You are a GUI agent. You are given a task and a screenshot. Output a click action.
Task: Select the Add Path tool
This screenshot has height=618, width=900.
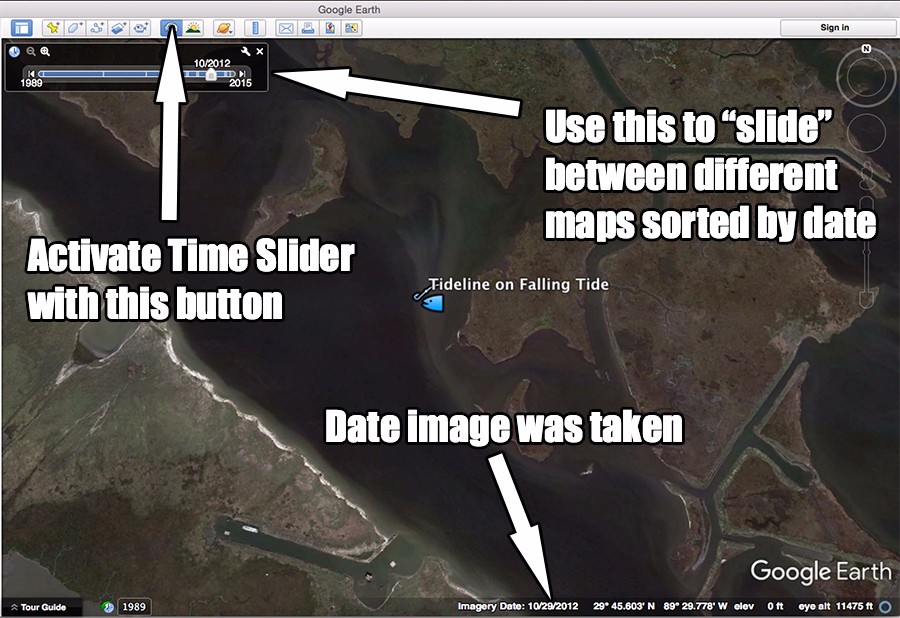(96, 28)
